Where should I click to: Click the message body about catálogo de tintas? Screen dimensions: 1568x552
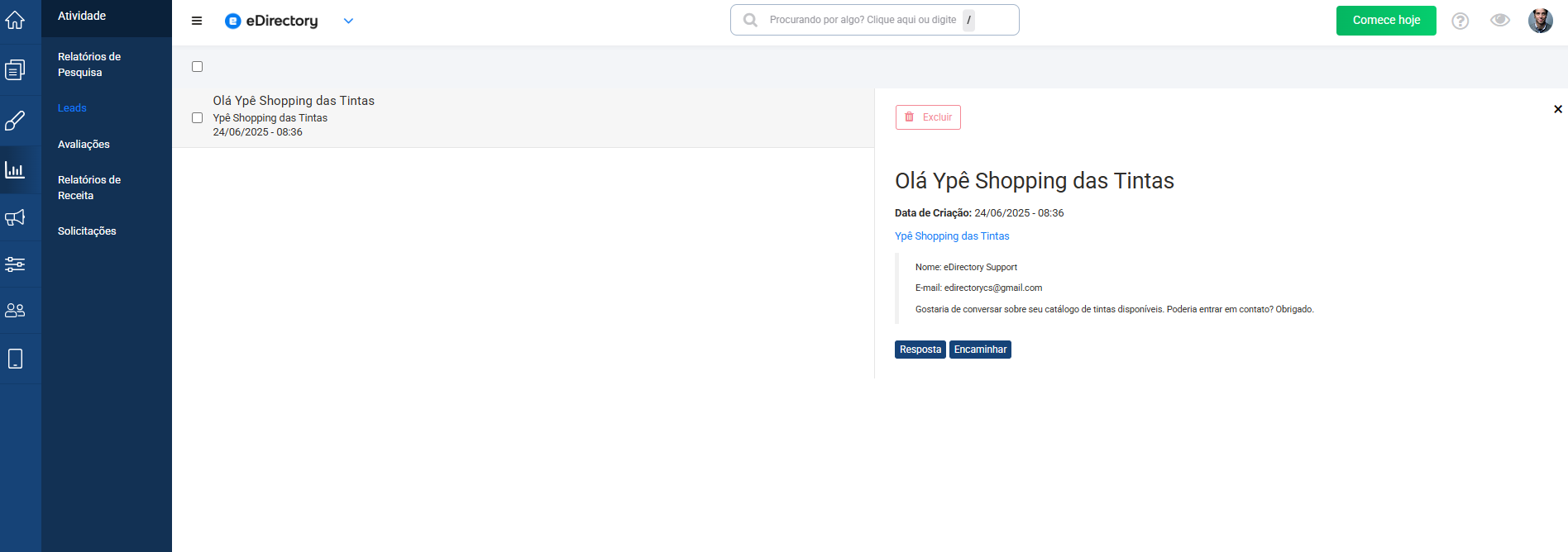click(1114, 309)
